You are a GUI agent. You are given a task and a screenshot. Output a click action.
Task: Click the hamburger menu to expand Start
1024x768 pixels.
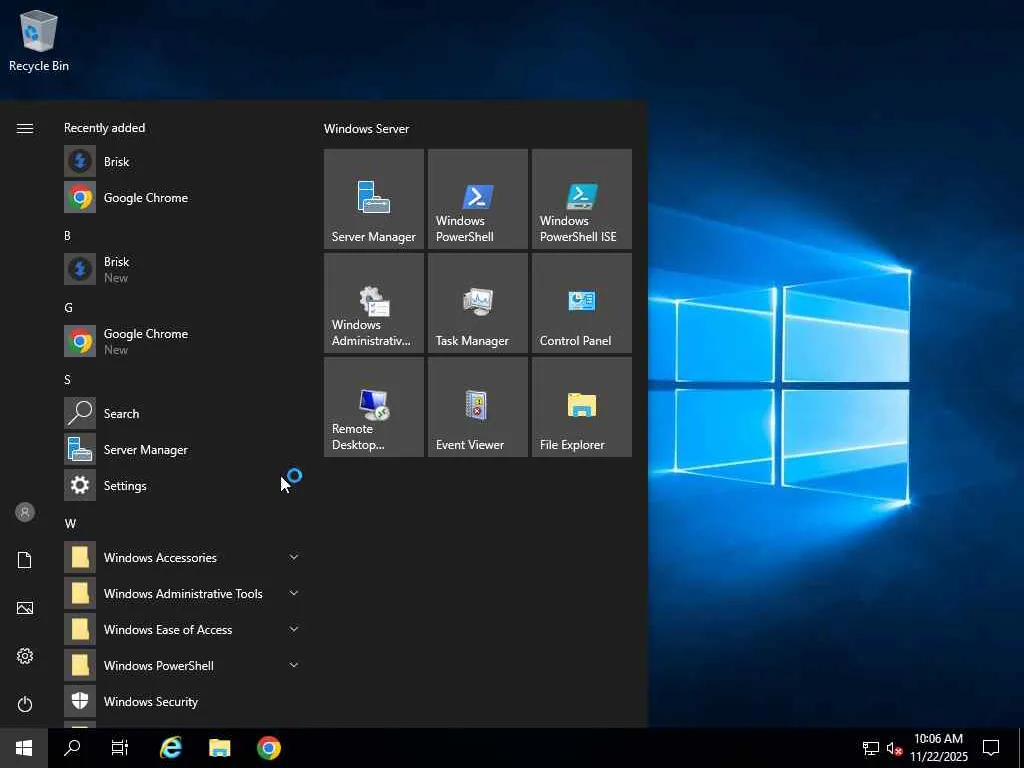(25, 128)
